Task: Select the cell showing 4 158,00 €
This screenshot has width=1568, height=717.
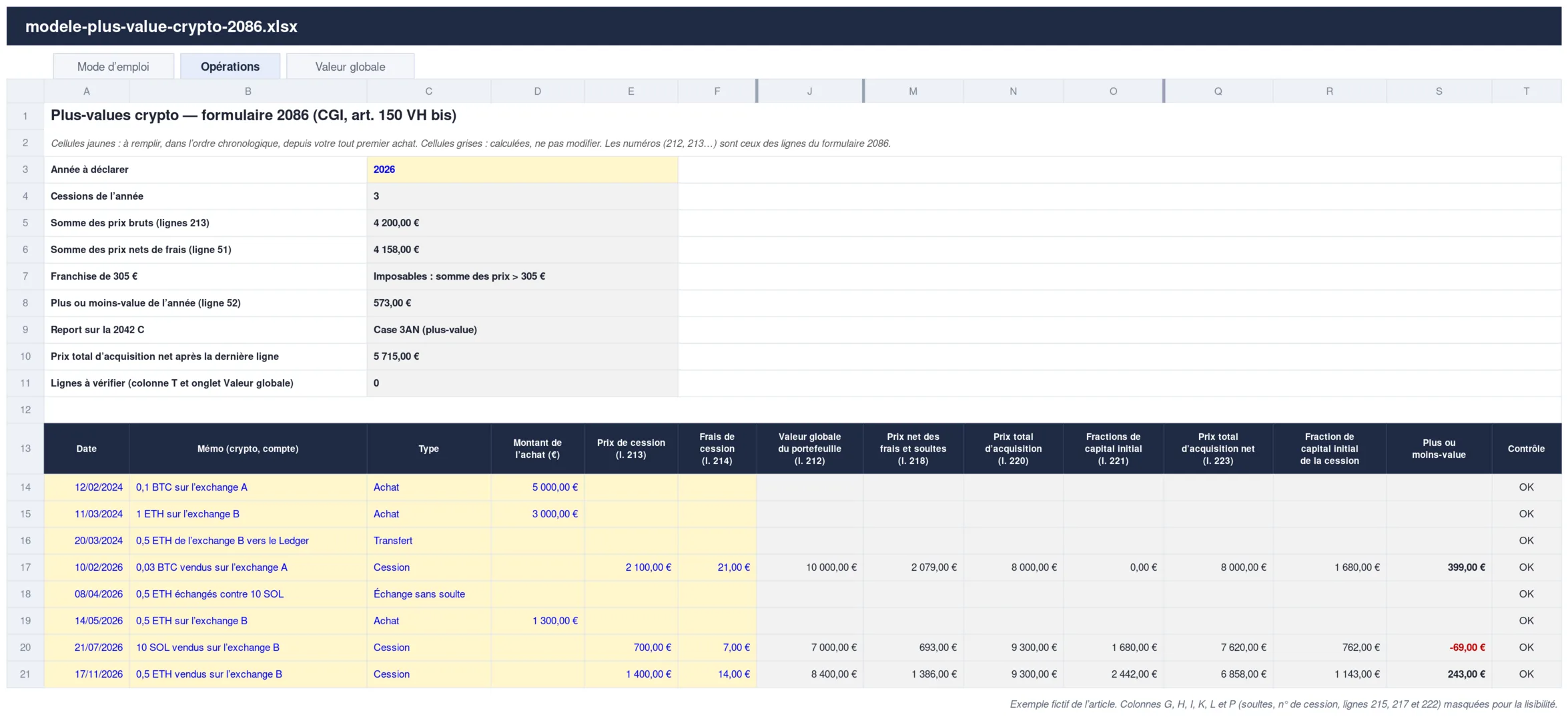Action: click(x=522, y=250)
